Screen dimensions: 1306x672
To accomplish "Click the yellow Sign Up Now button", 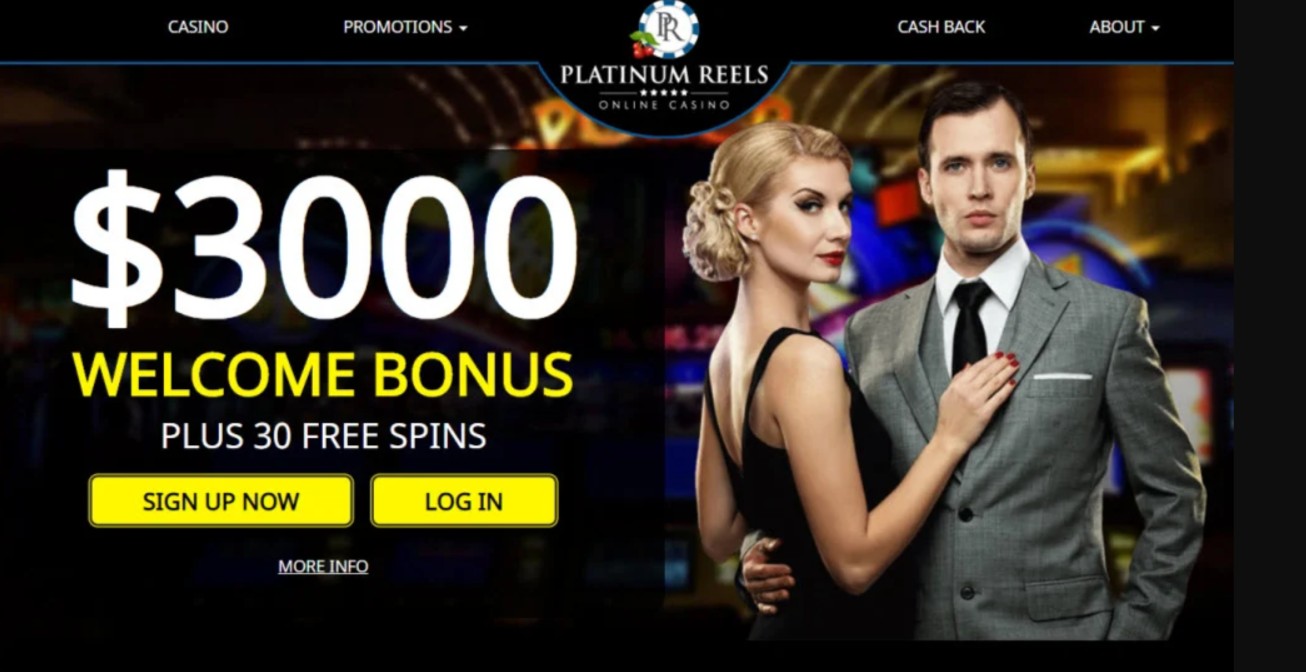I will (x=221, y=501).
